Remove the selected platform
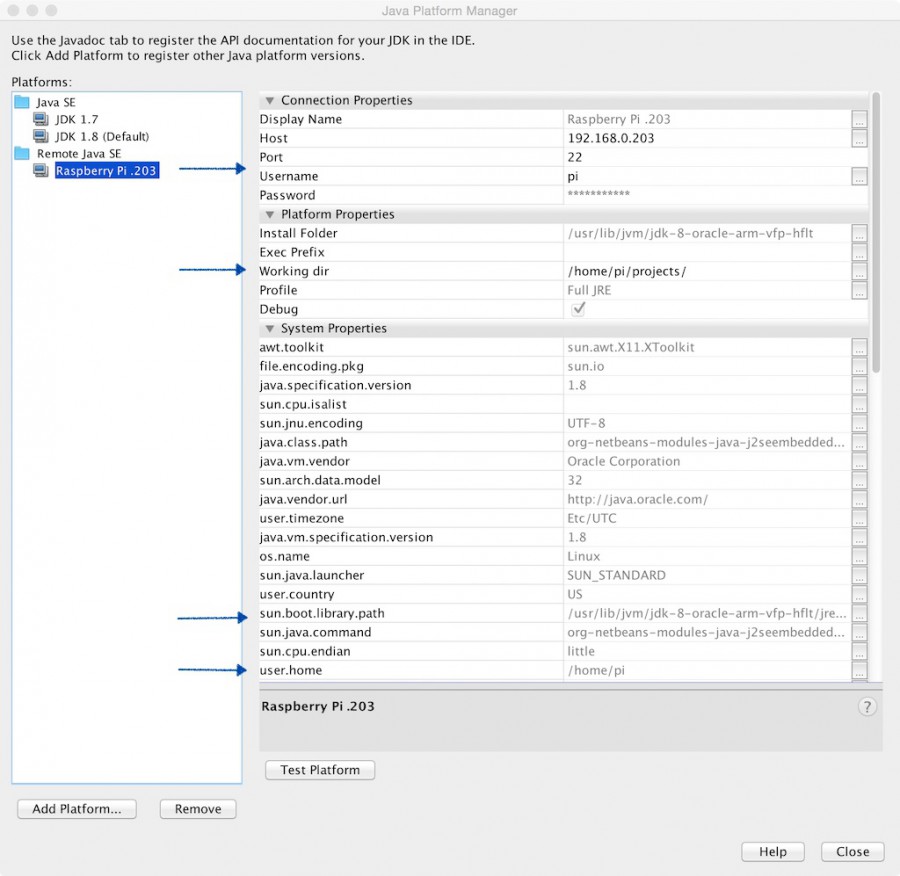The width and height of the screenshot is (900, 876). (198, 809)
